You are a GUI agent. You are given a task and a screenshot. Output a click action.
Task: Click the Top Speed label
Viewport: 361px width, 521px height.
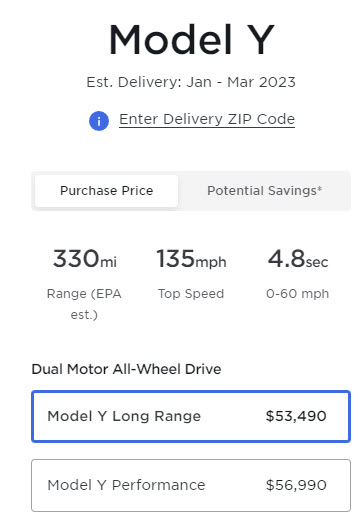(x=191, y=294)
